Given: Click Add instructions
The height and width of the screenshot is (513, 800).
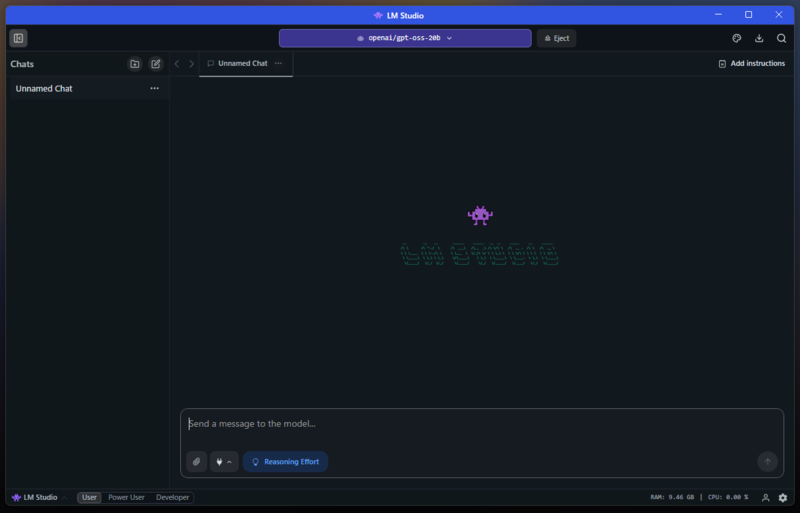Looking at the screenshot, I should tap(751, 63).
